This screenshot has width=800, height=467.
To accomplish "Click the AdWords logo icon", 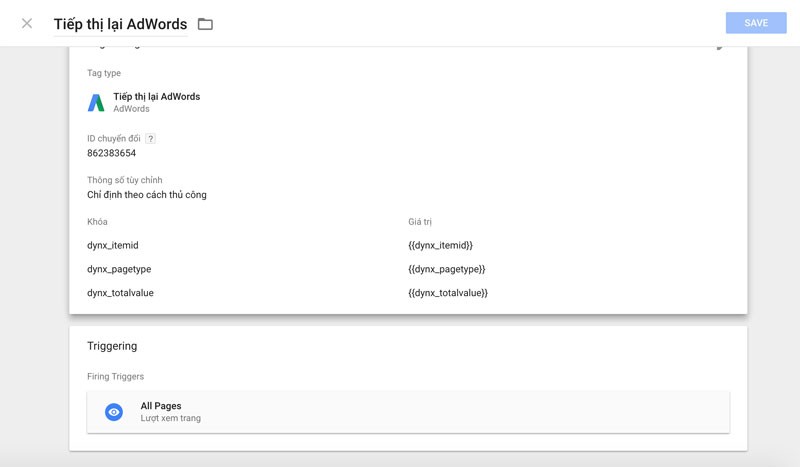I will 96,103.
